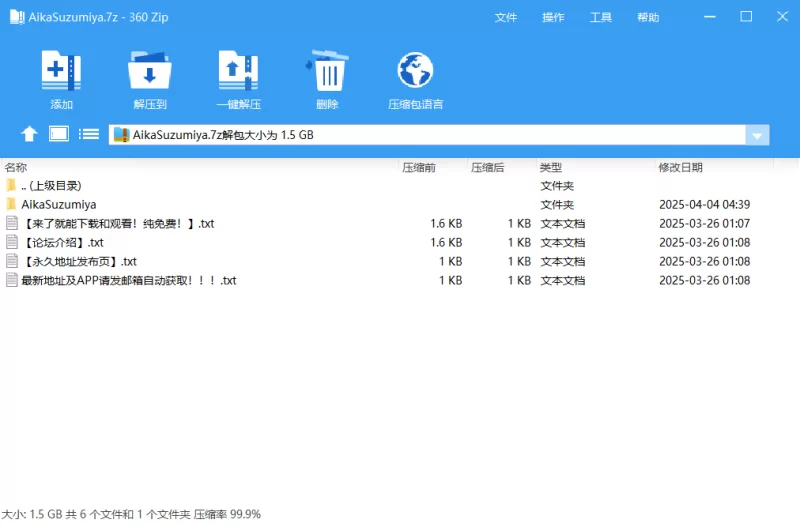The image size is (800, 527).
Task: Click the file icon of 【来了就能下载和观看】 txt
Action: click(12, 223)
